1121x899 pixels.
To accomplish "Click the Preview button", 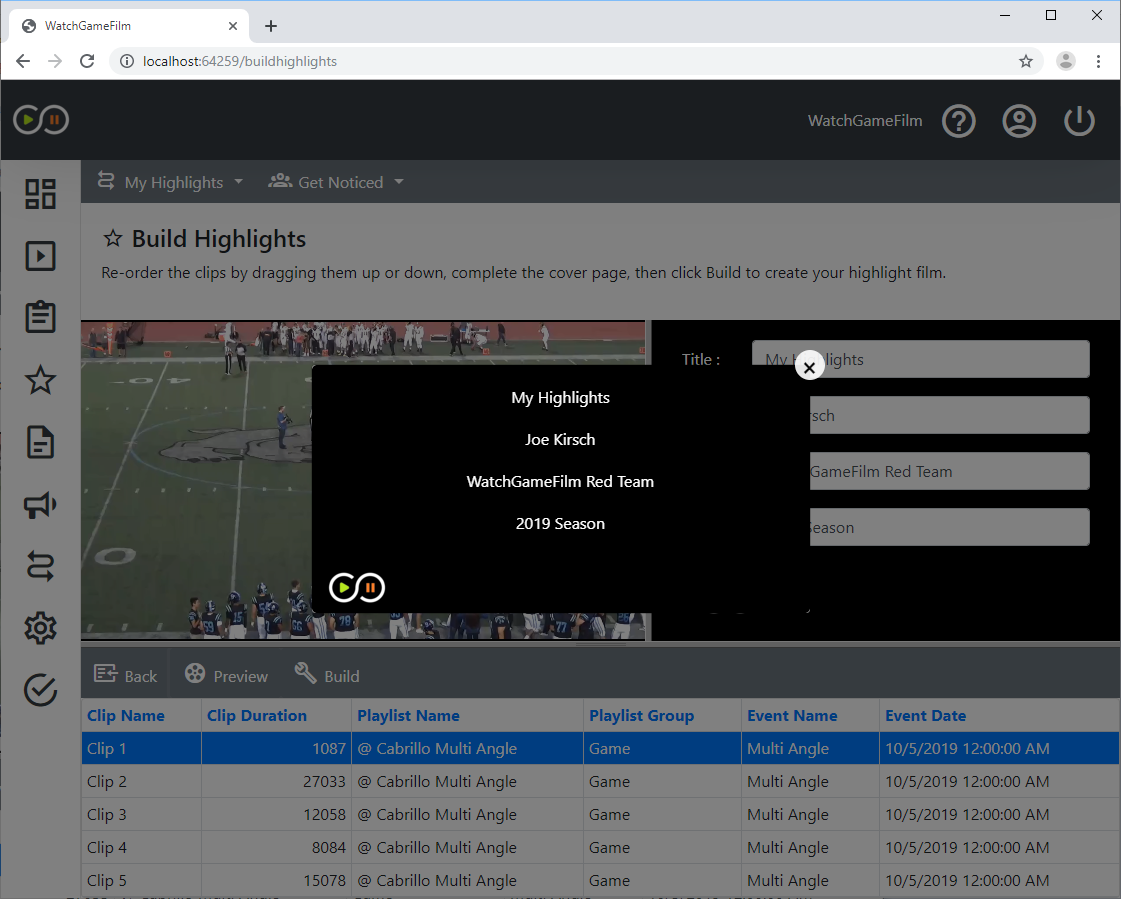I will point(226,675).
